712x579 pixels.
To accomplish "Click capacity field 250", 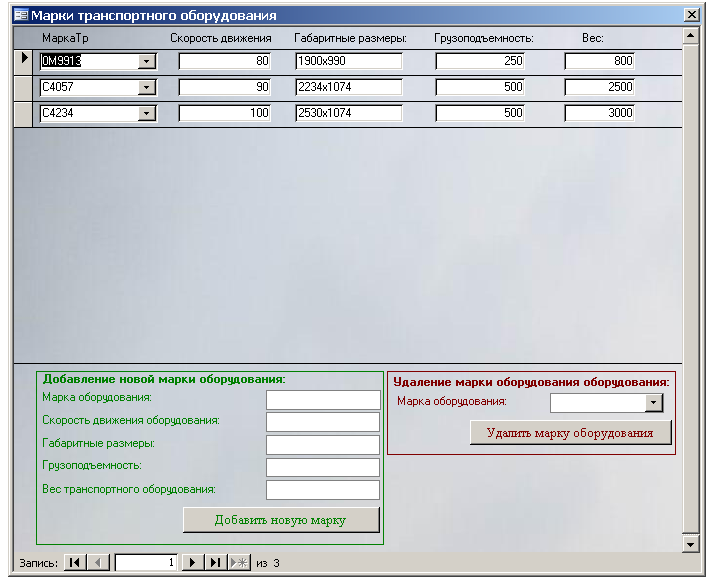I will pyautogui.click(x=480, y=61).
